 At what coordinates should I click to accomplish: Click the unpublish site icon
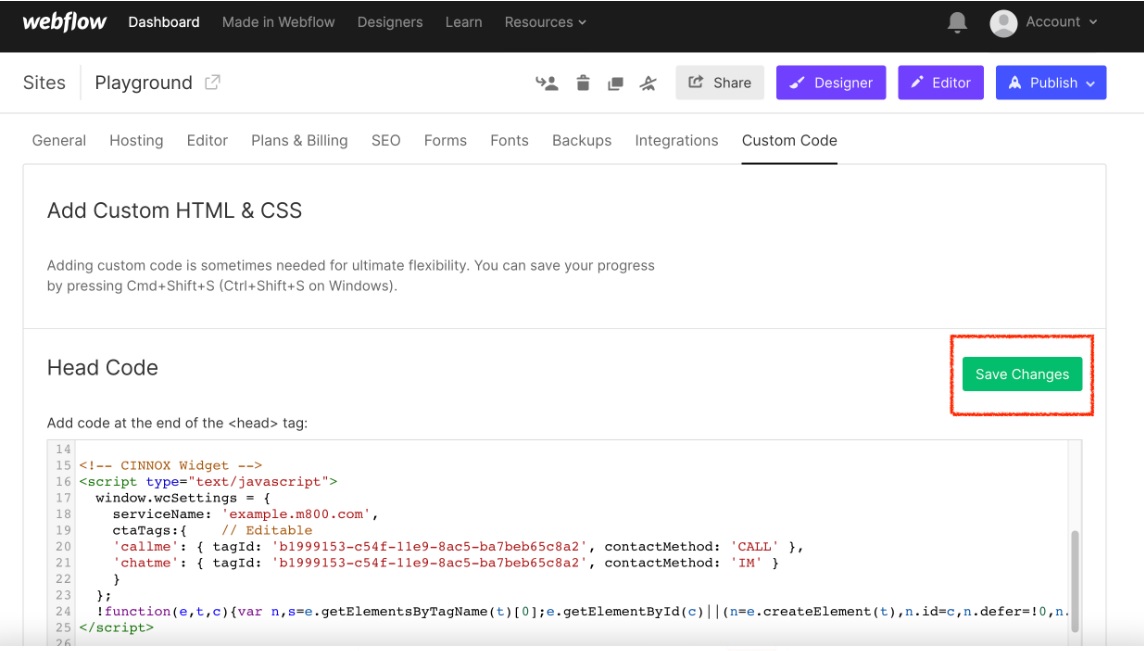tap(648, 83)
